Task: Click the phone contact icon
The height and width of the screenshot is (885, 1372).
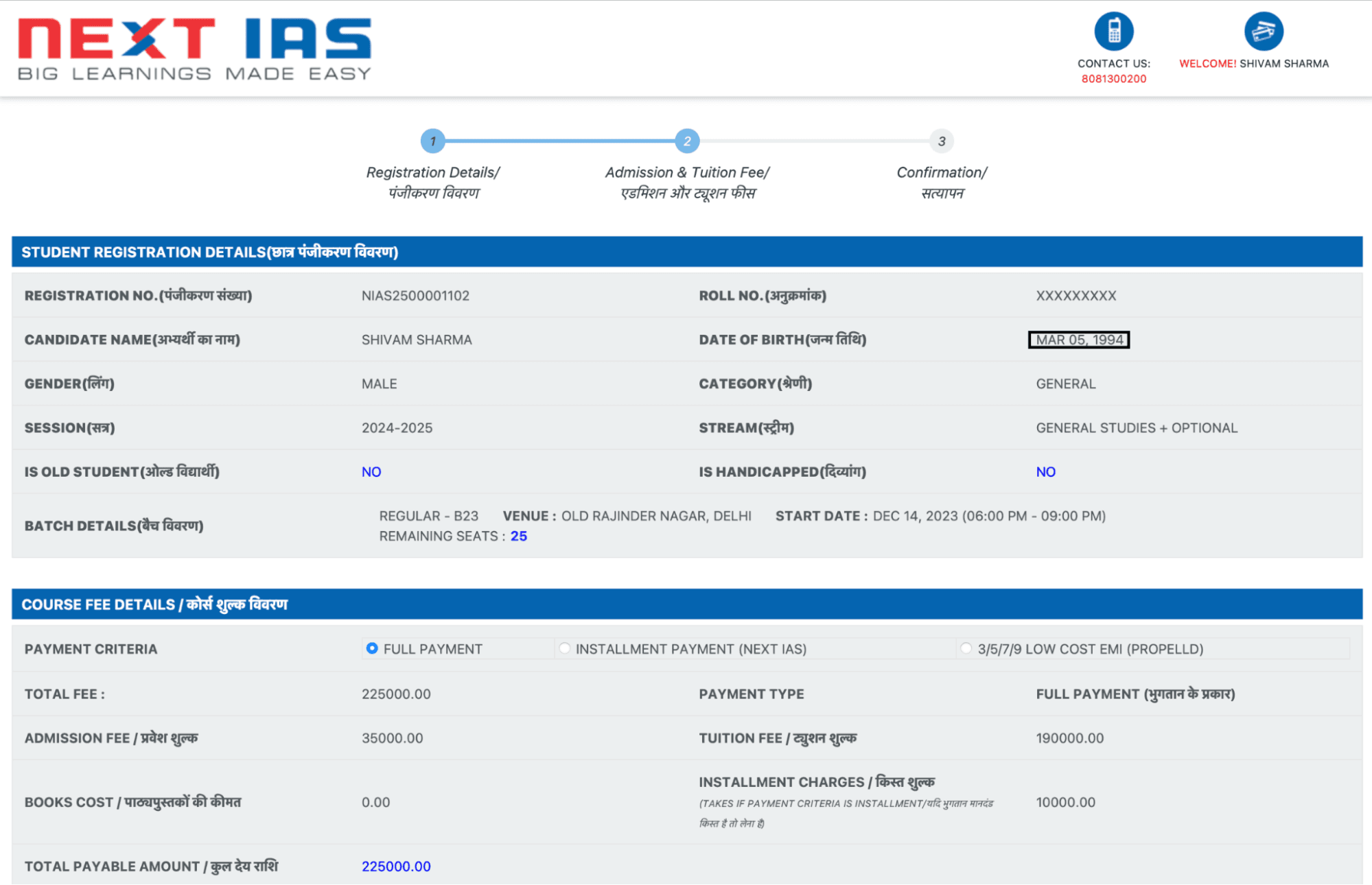Action: point(1113,31)
